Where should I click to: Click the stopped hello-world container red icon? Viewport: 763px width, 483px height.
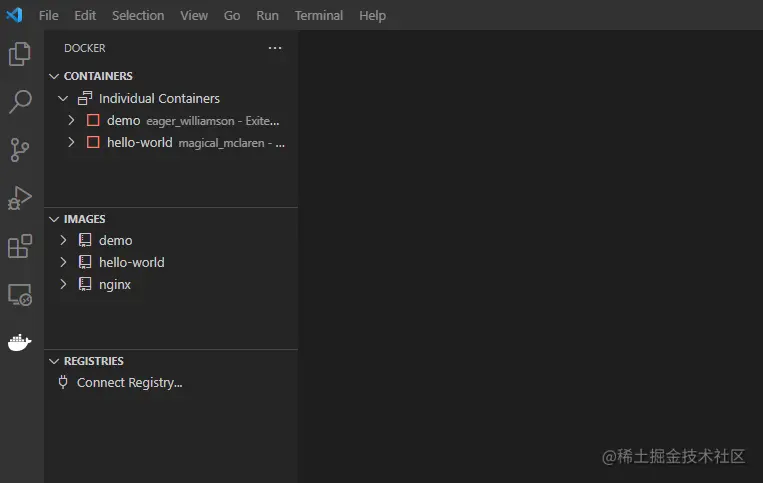93,143
